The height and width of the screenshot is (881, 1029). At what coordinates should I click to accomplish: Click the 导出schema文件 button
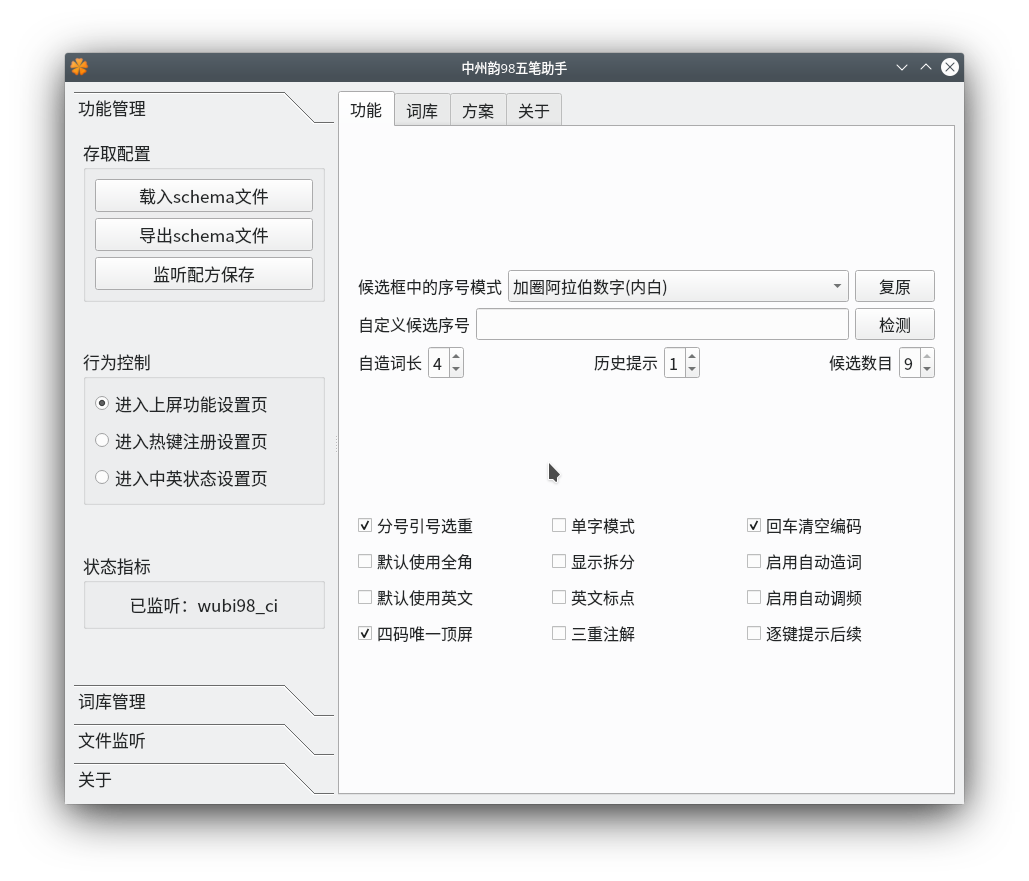[203, 235]
